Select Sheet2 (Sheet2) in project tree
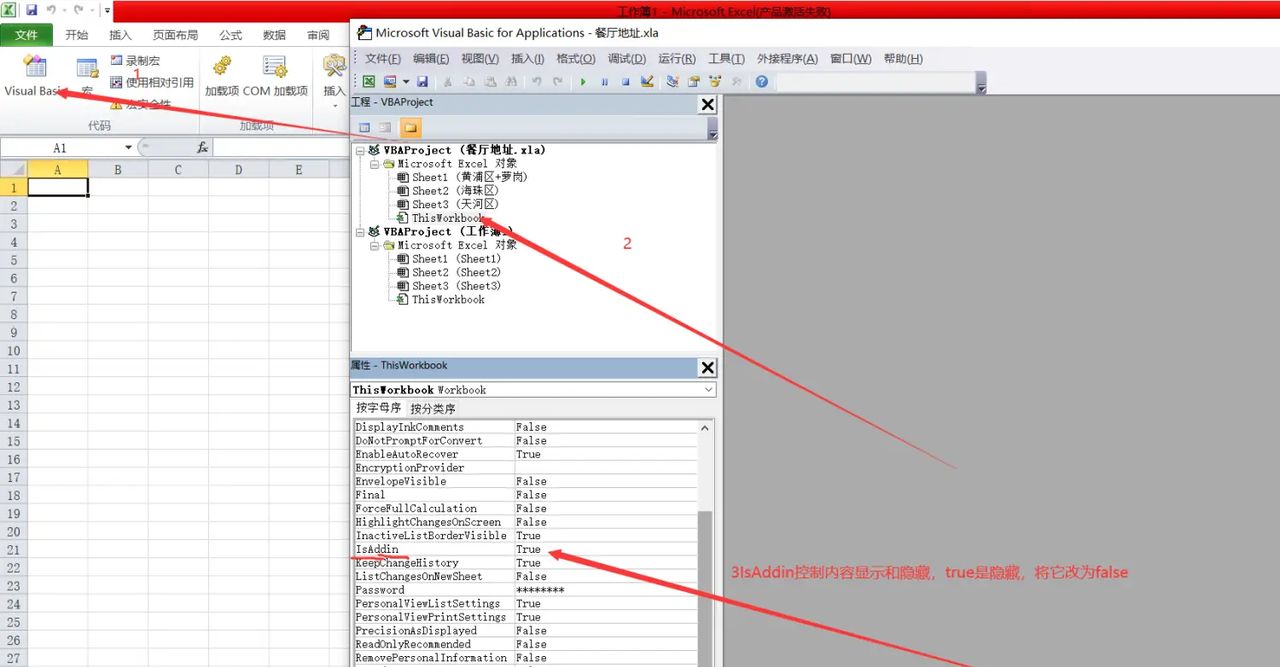 pos(448,272)
